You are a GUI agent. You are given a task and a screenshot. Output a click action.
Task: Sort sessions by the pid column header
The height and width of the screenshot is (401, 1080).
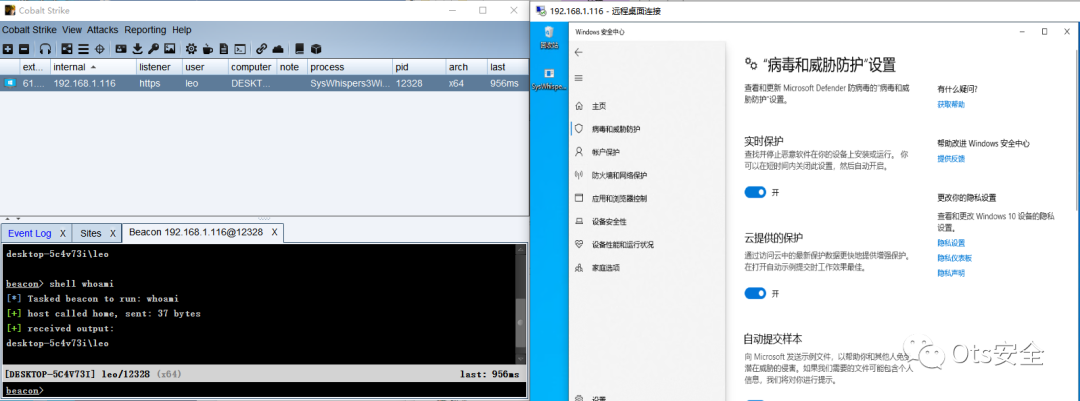tap(419, 67)
